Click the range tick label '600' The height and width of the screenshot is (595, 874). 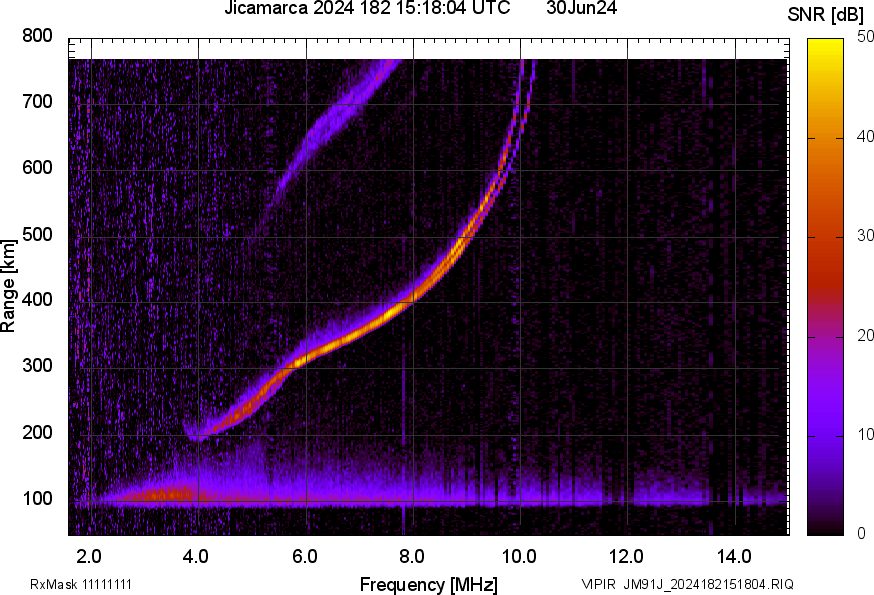pyautogui.click(x=37, y=168)
